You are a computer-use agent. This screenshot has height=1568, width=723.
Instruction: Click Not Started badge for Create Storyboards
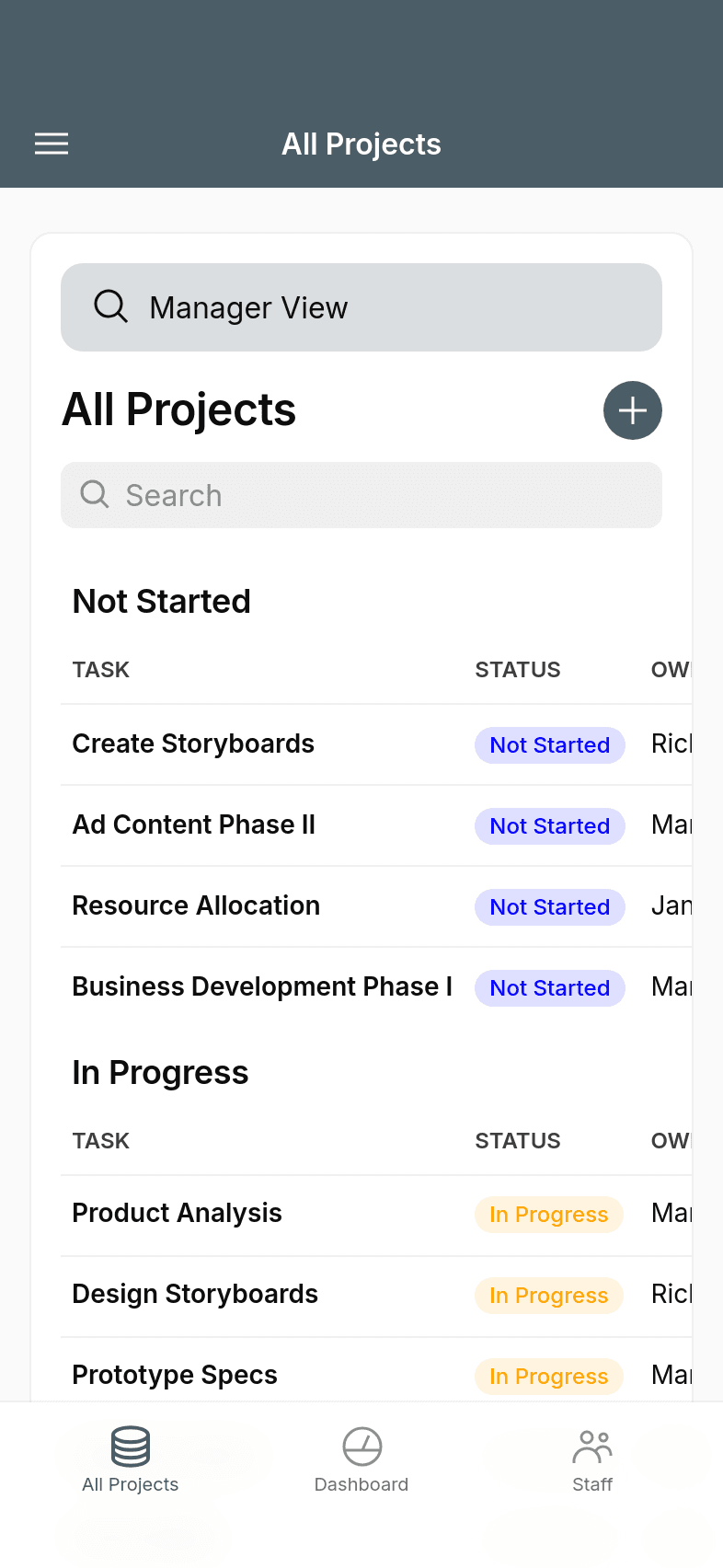pyautogui.click(x=550, y=745)
